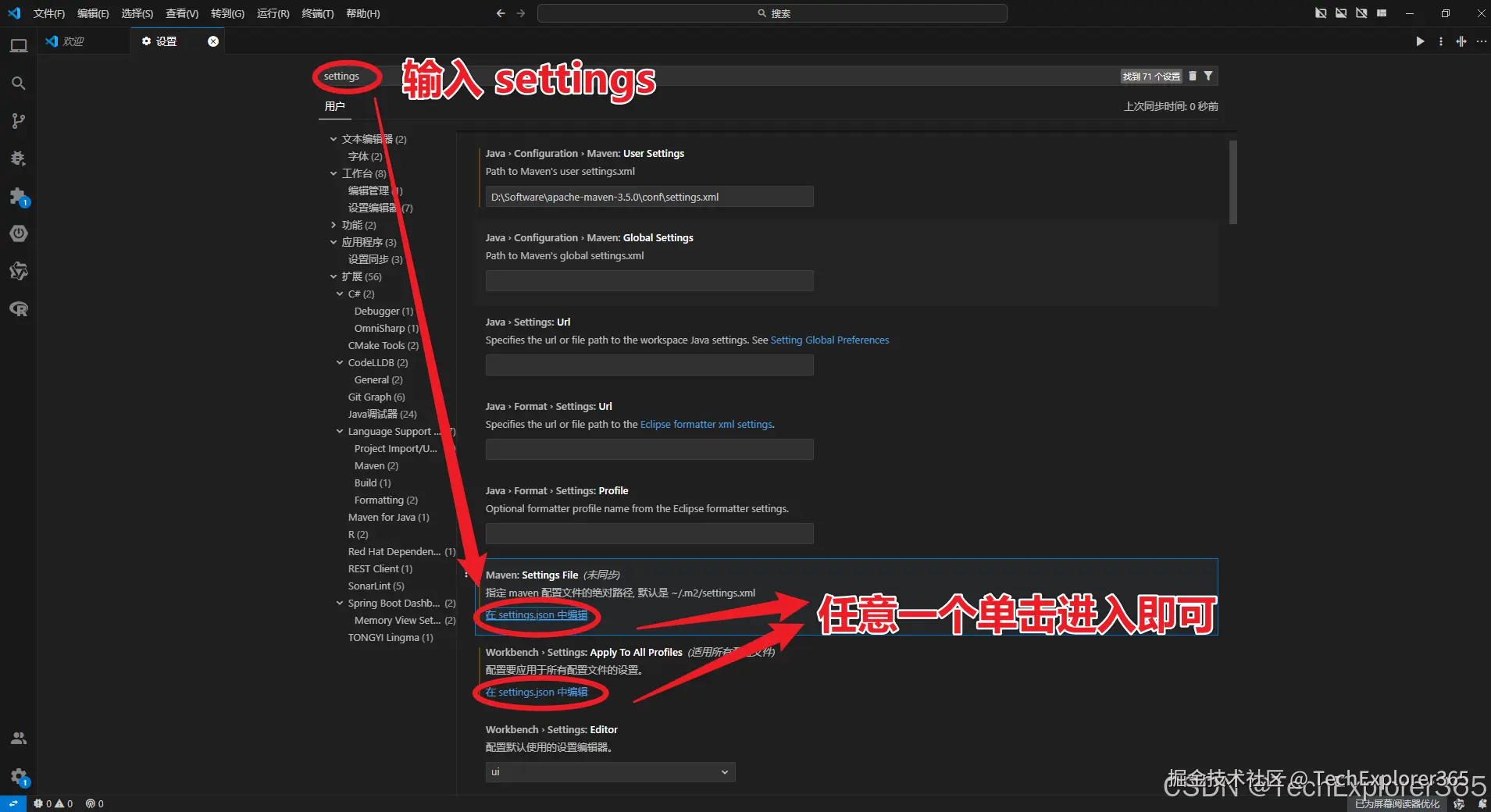Select SonarLint (5) tree item
The width and height of the screenshot is (1491, 812).
coord(376,586)
